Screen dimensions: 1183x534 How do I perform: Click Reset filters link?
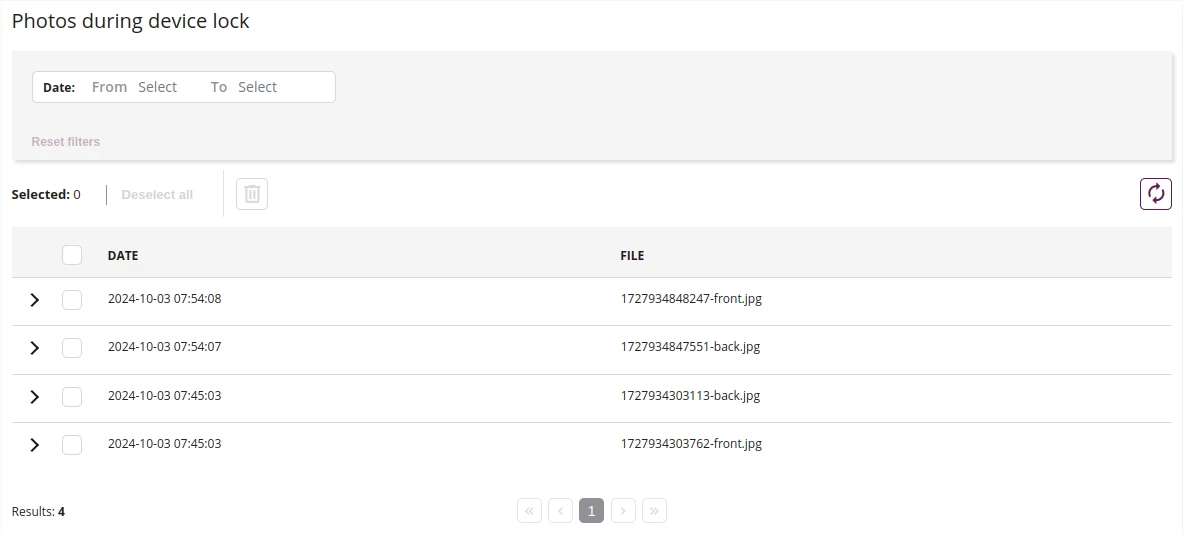66,141
